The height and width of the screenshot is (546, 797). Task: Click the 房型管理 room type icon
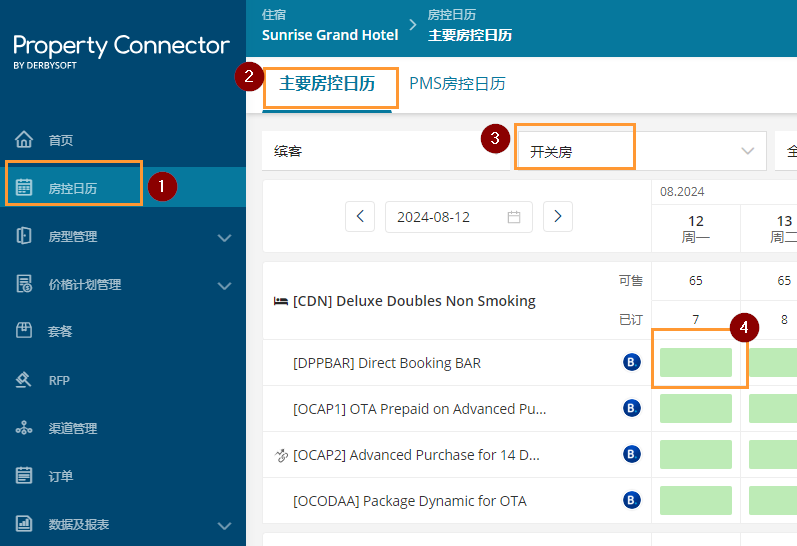pyautogui.click(x=24, y=235)
